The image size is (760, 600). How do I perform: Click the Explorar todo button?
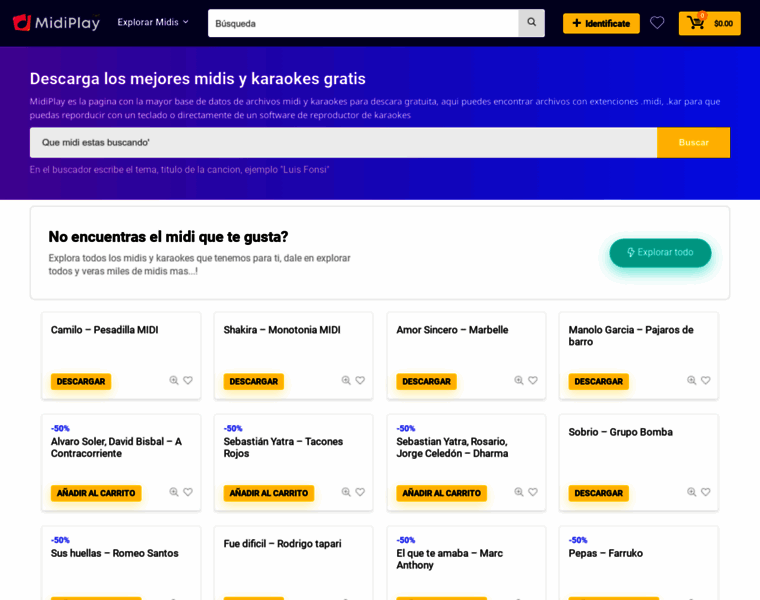coord(660,253)
